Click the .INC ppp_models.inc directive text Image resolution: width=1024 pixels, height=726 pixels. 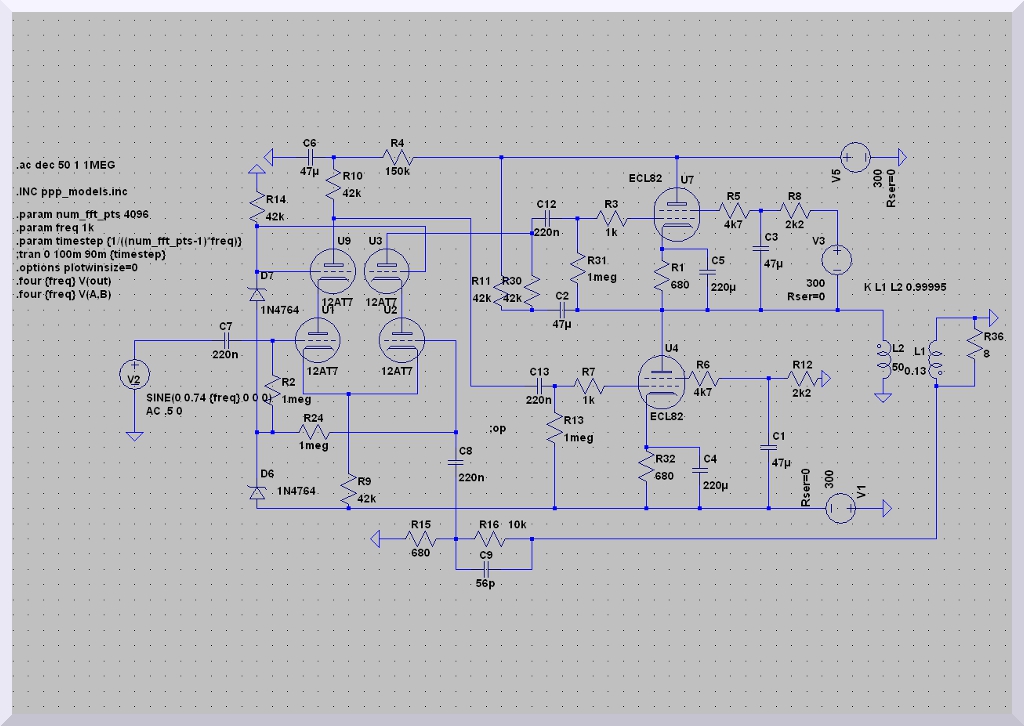pyautogui.click(x=71, y=190)
